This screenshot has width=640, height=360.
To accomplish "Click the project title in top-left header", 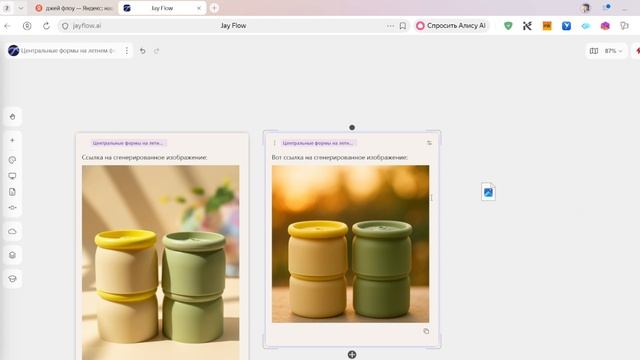I will [x=68, y=51].
